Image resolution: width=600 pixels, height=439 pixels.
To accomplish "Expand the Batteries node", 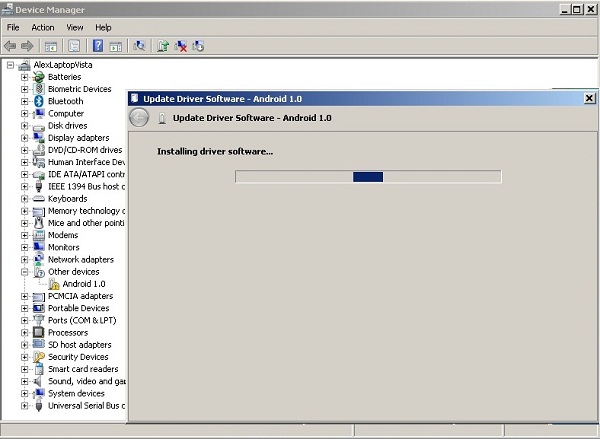I will click(x=25, y=77).
